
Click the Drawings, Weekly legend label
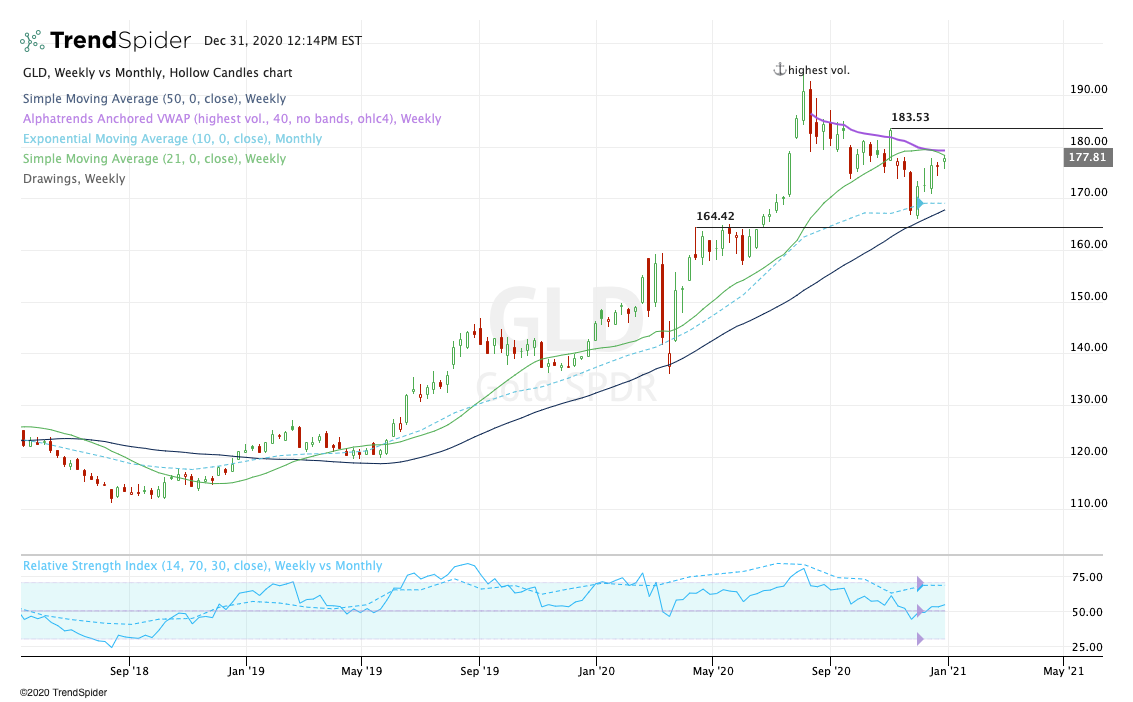point(74,179)
